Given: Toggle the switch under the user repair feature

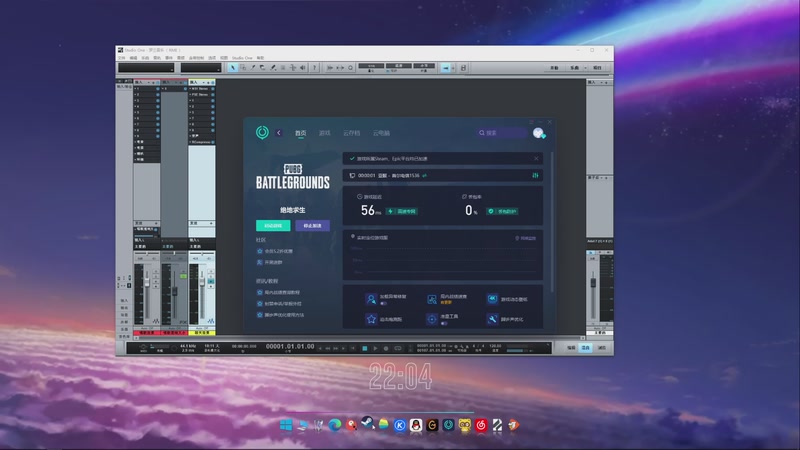Looking at the screenshot, I should 383,303.
